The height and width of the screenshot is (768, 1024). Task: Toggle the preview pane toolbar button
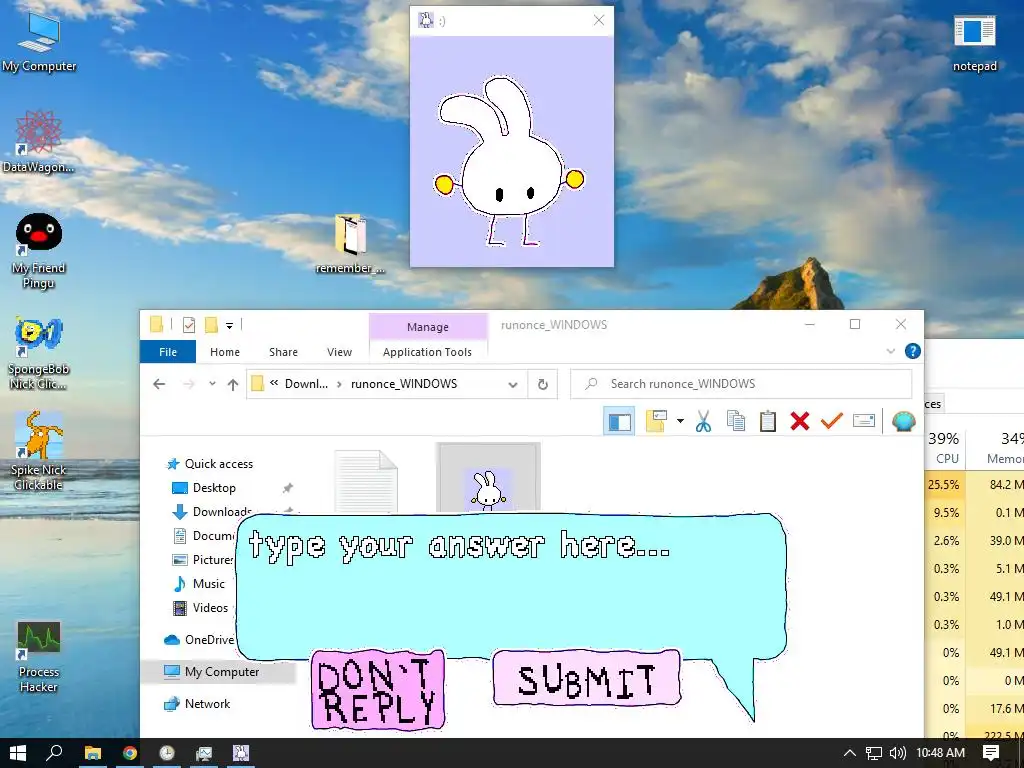click(619, 421)
